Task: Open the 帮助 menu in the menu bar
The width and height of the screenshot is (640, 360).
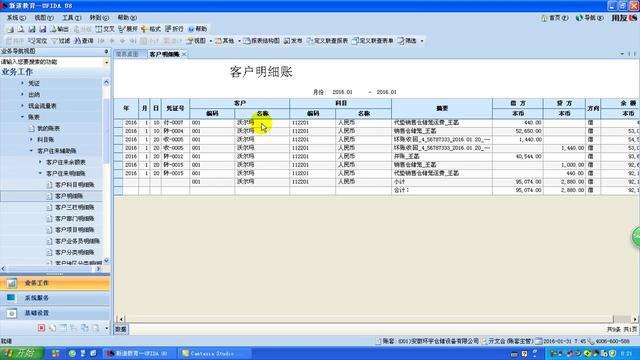Action: pos(127,18)
